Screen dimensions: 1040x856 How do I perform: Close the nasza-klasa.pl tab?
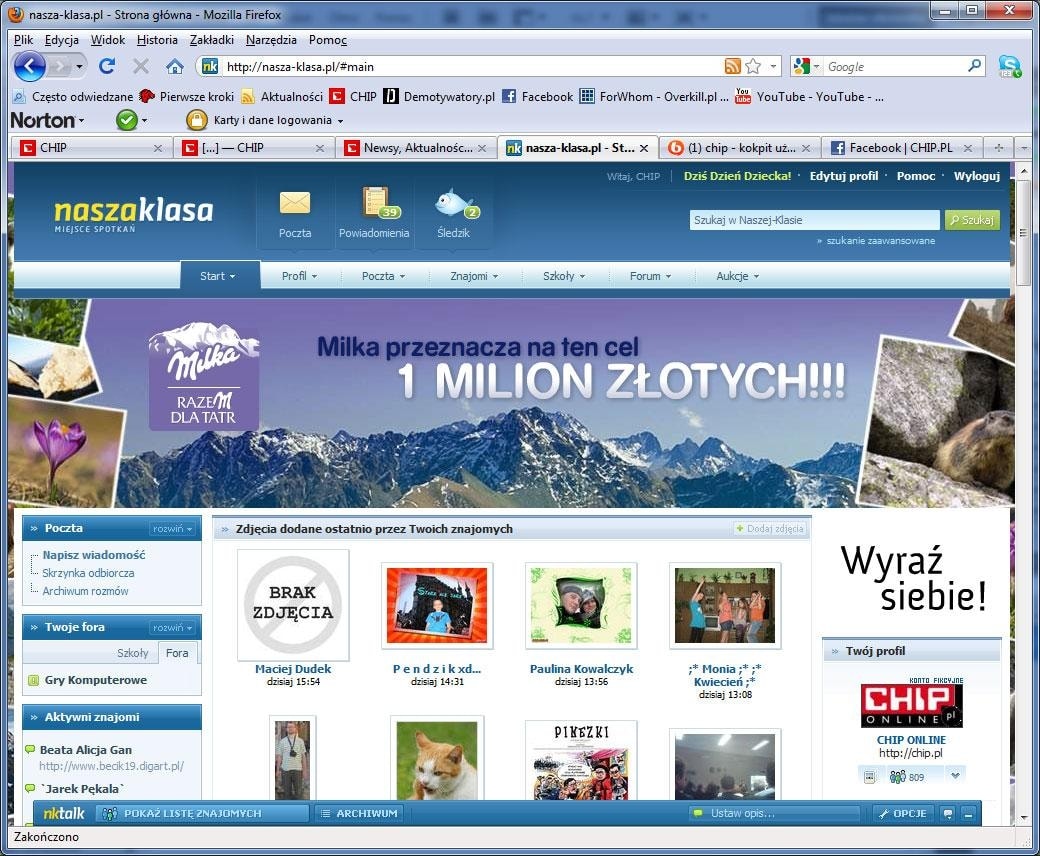click(x=643, y=148)
